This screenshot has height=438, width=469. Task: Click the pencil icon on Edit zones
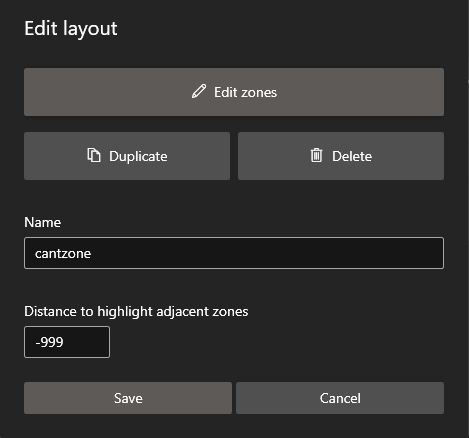coord(199,91)
